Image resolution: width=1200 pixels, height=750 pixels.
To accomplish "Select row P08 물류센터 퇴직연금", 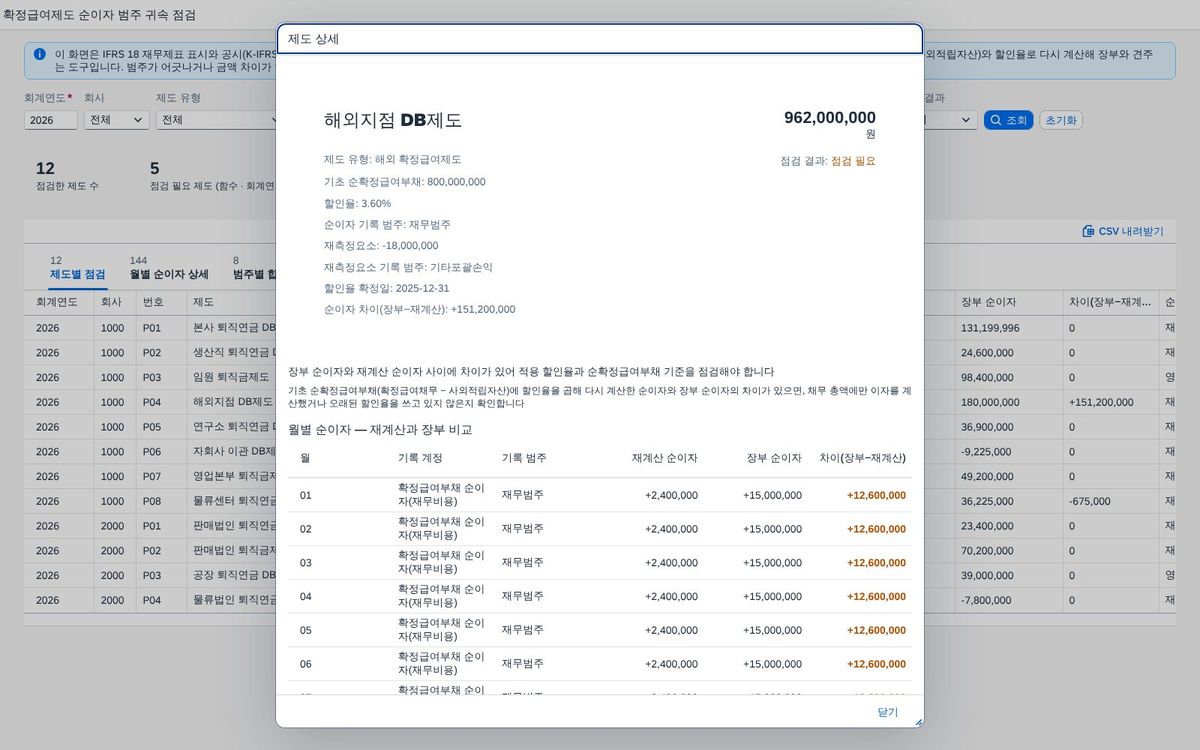I will click(x=600, y=501).
